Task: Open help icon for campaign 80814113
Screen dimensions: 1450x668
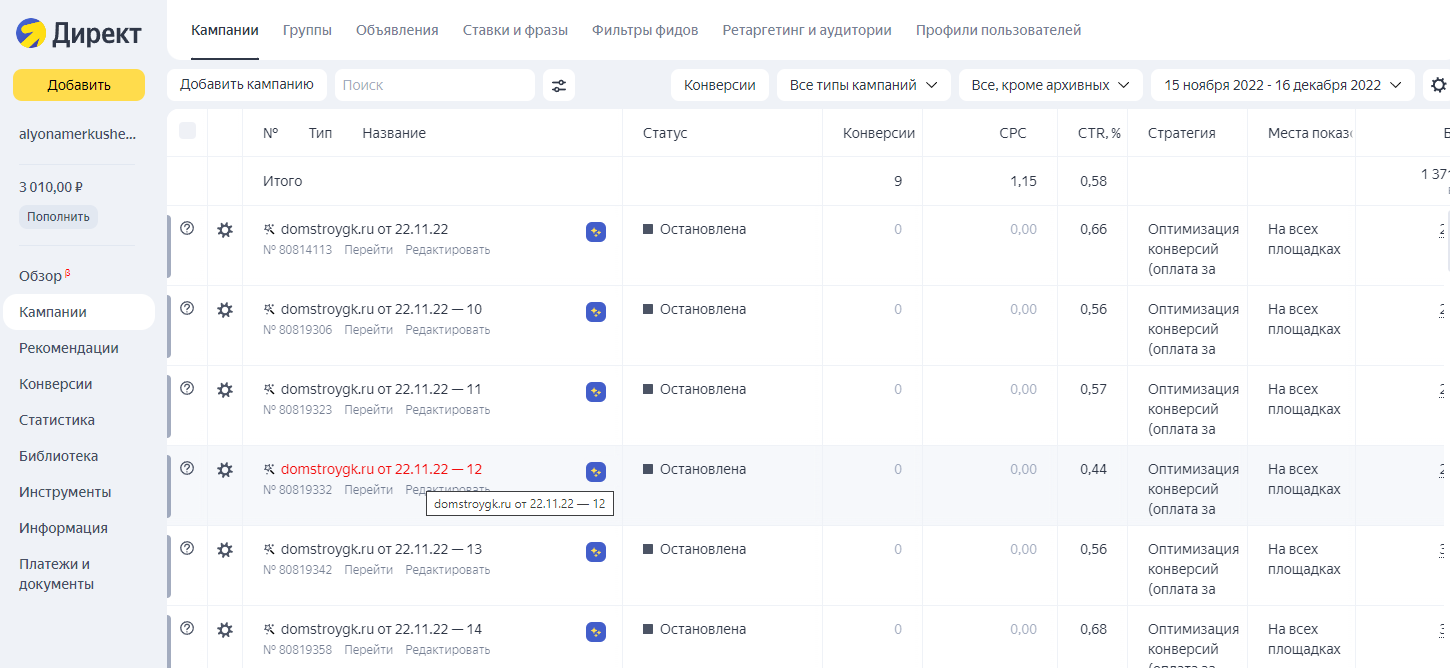Action: click(187, 228)
